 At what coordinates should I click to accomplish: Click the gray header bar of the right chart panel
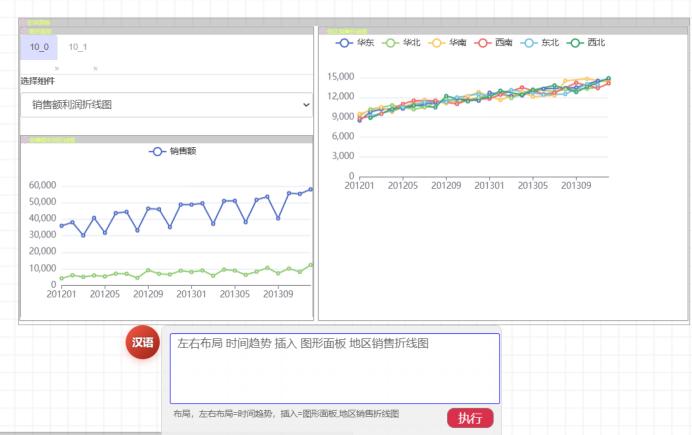[503, 31]
